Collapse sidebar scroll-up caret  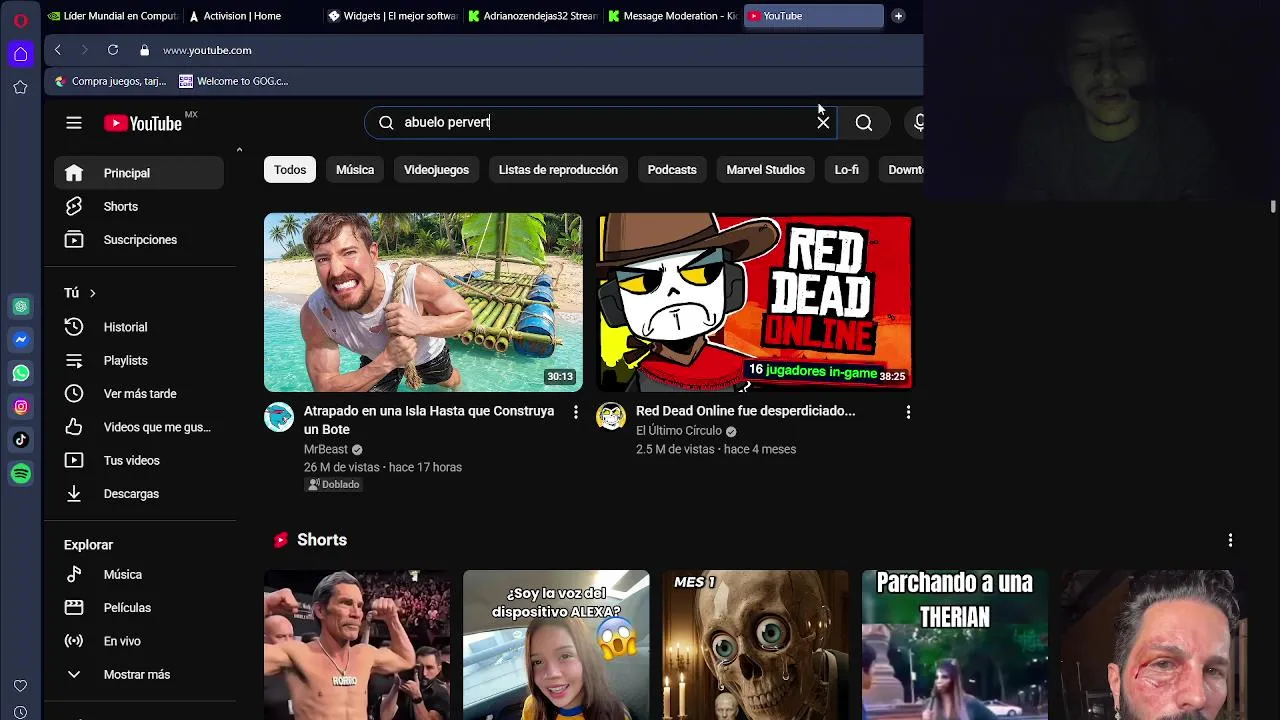click(239, 150)
